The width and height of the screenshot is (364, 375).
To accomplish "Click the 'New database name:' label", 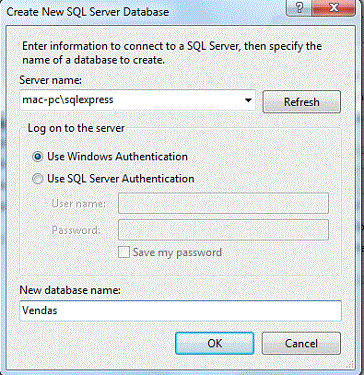I will (x=70, y=290).
